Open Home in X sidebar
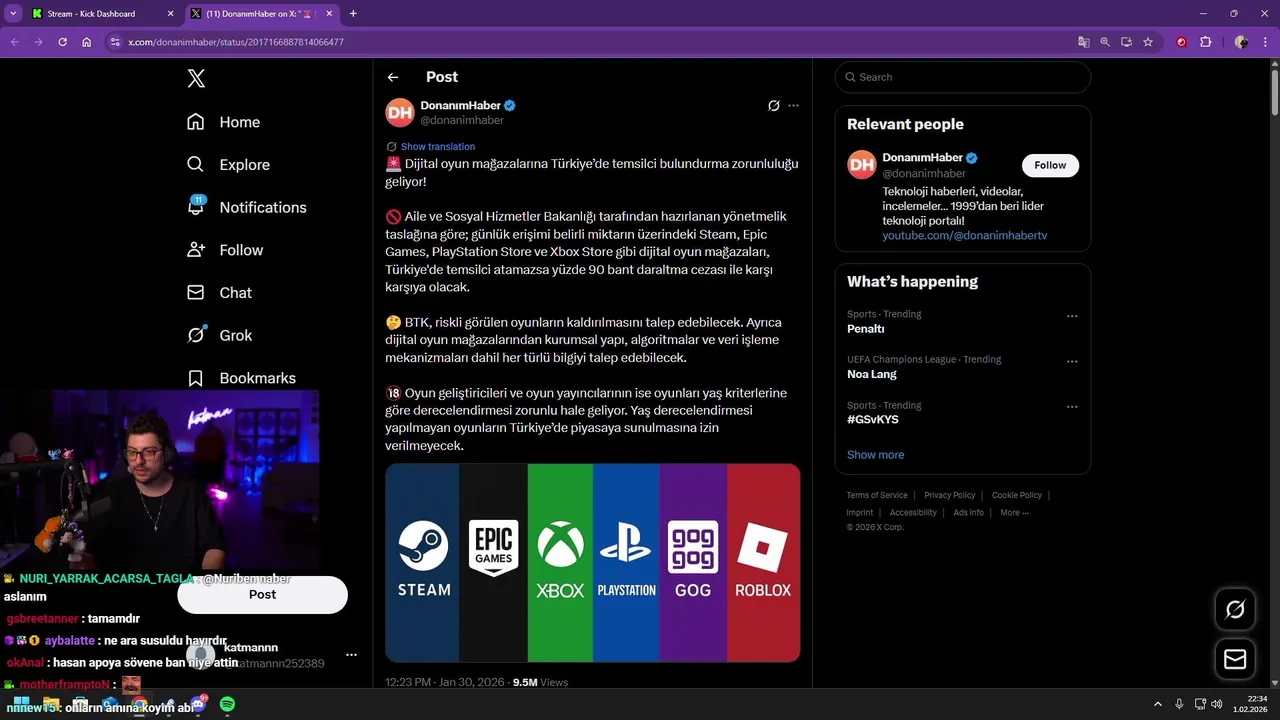Viewport: 1280px width, 720px height. click(223, 122)
